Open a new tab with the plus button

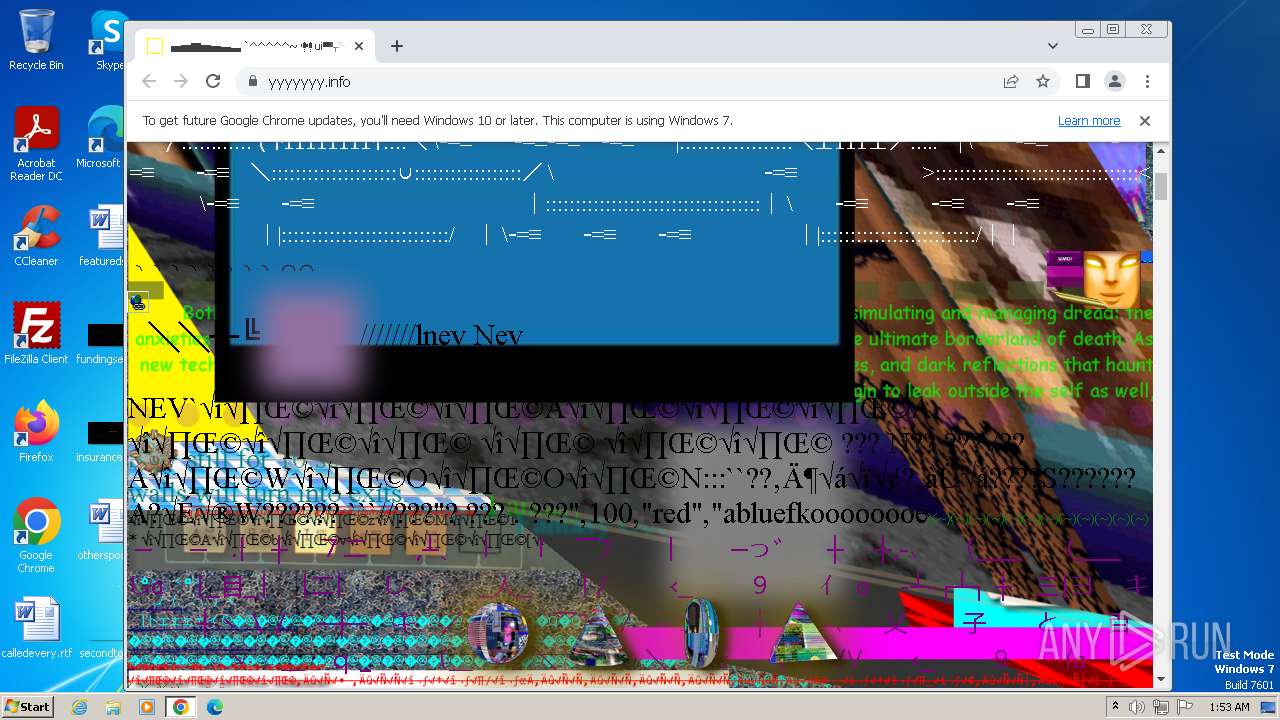point(397,46)
